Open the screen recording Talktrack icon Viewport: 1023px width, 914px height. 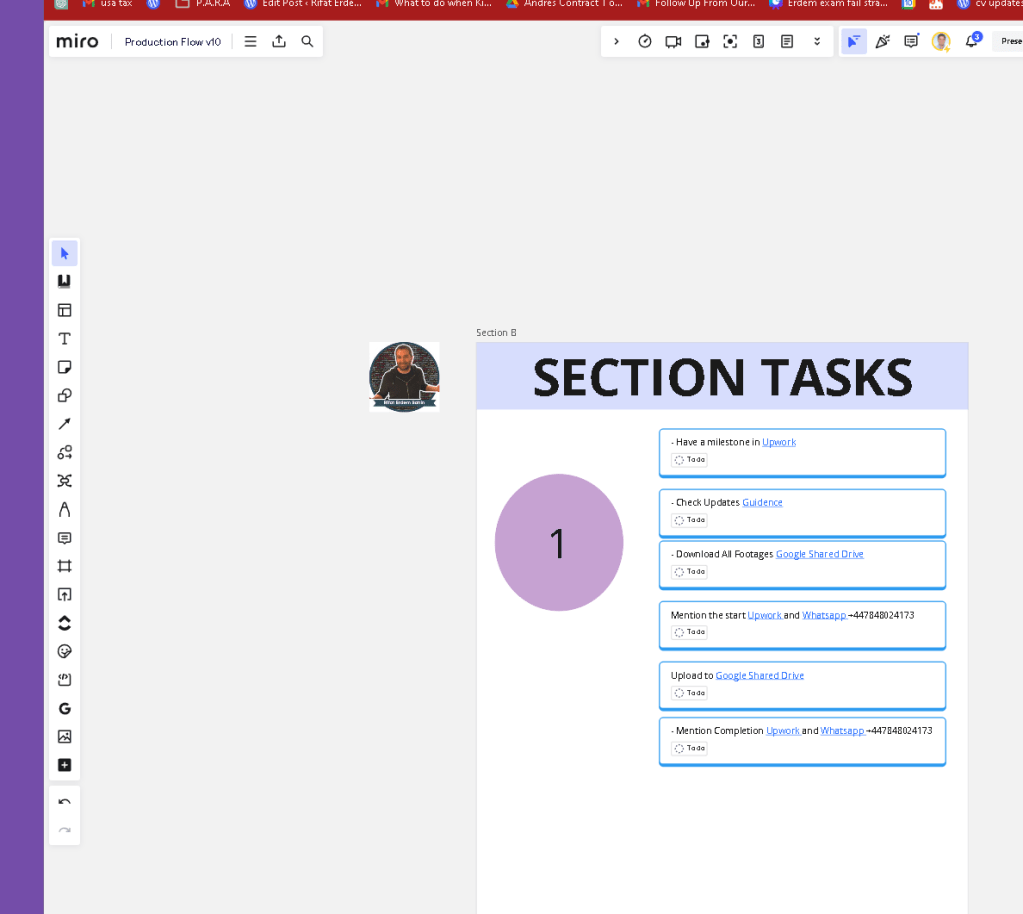(702, 41)
